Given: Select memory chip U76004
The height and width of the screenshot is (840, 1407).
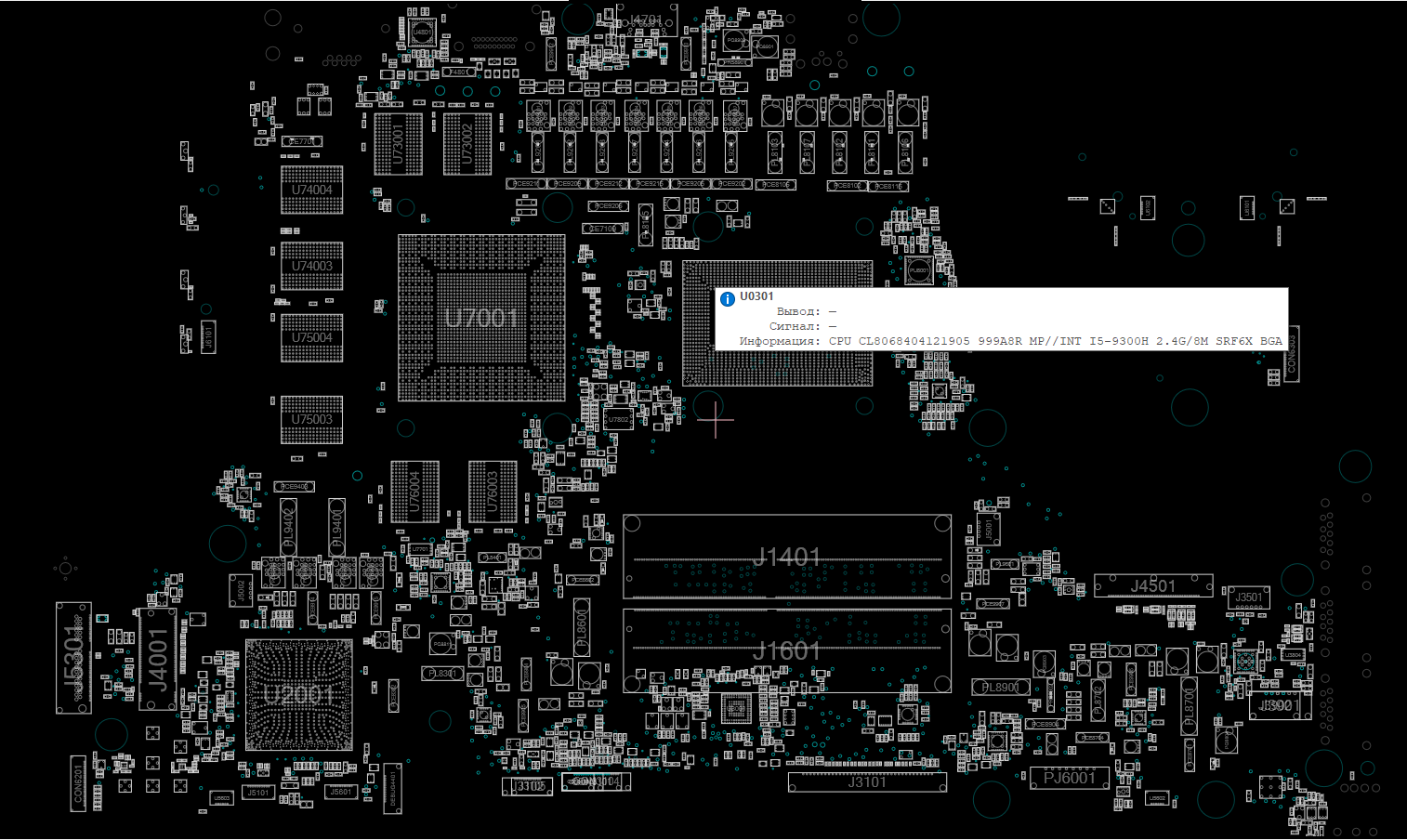Looking at the screenshot, I should click(414, 491).
